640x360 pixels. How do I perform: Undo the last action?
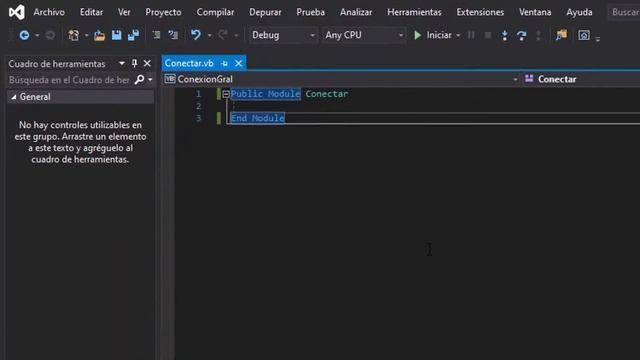pos(196,35)
